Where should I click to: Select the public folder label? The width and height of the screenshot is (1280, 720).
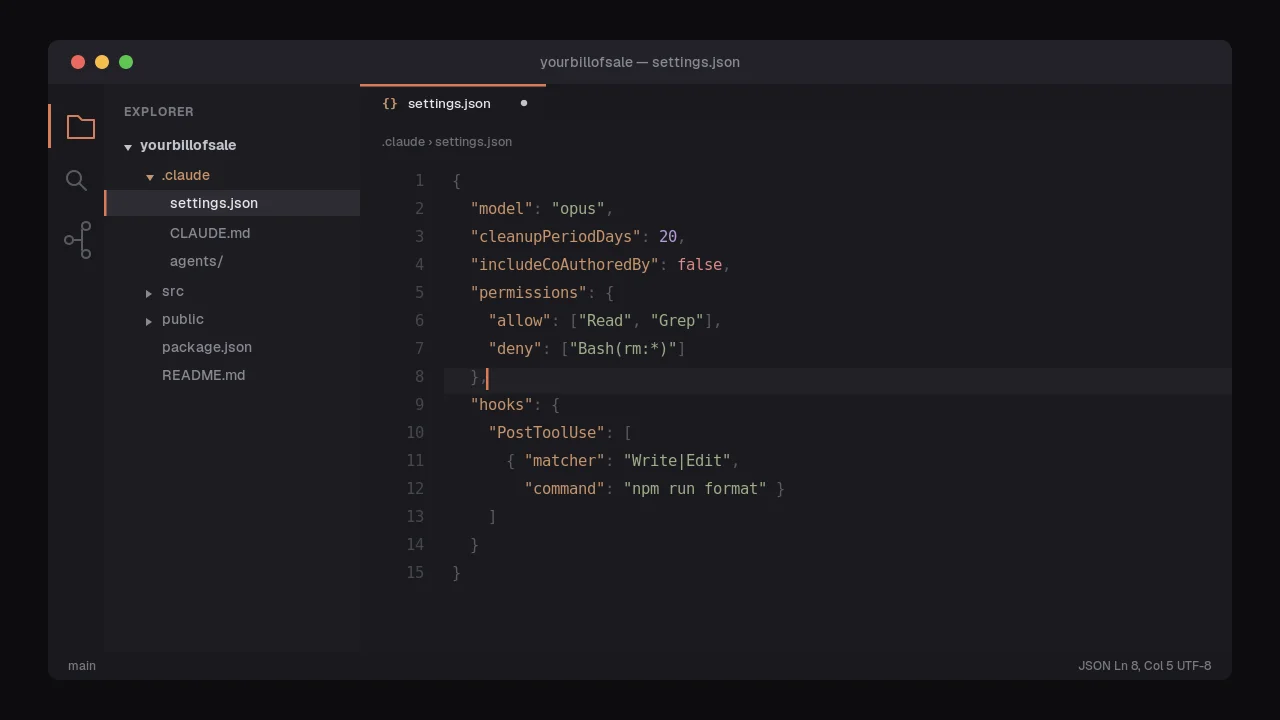click(x=183, y=319)
